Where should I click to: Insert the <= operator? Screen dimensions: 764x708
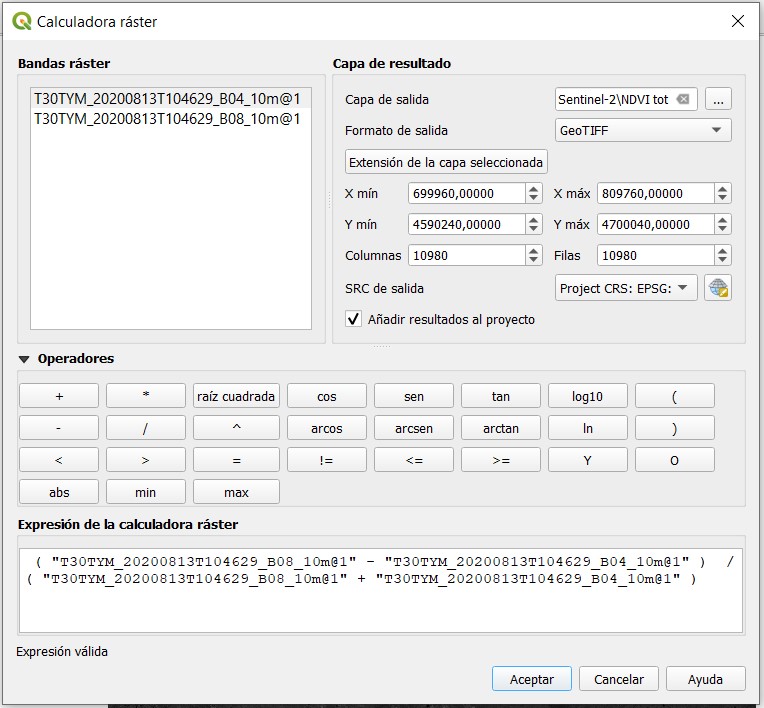(414, 460)
